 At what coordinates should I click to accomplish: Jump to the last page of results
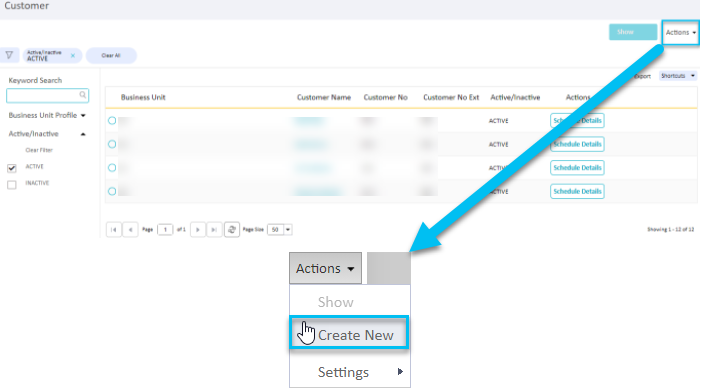tap(214, 230)
